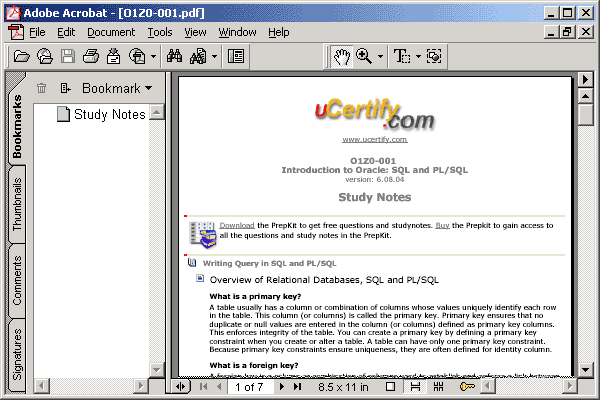Click the new bookmark icon

click(65, 88)
